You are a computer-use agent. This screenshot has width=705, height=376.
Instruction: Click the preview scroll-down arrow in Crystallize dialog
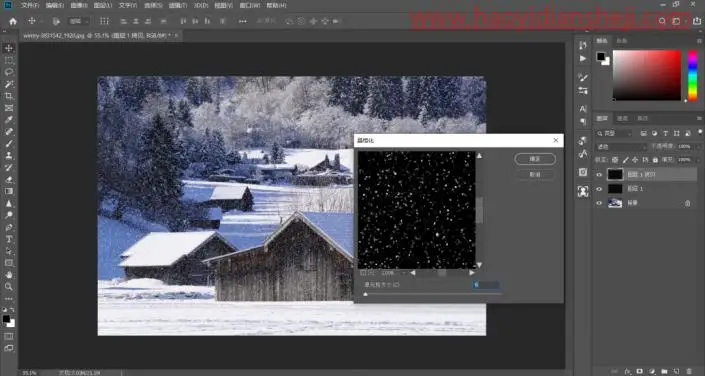click(x=479, y=265)
